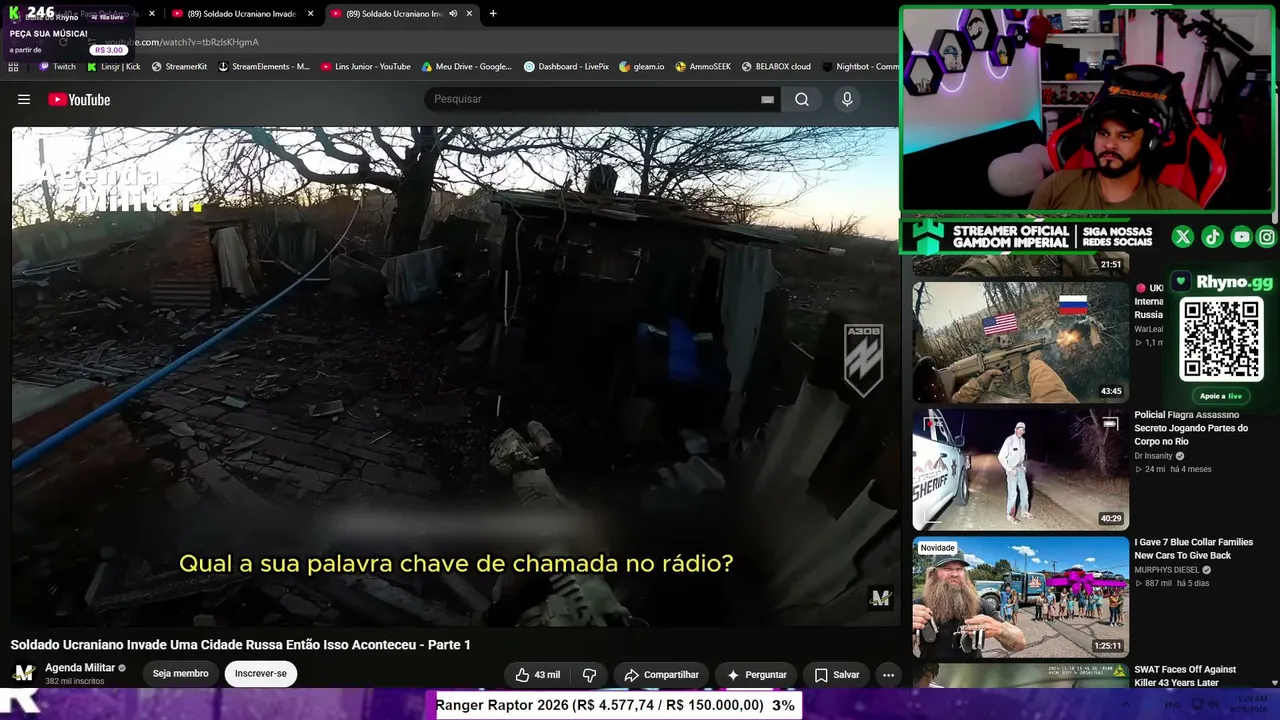Open the Agenda Militar channel avatar
This screenshot has width=1280, height=720.
point(24,673)
